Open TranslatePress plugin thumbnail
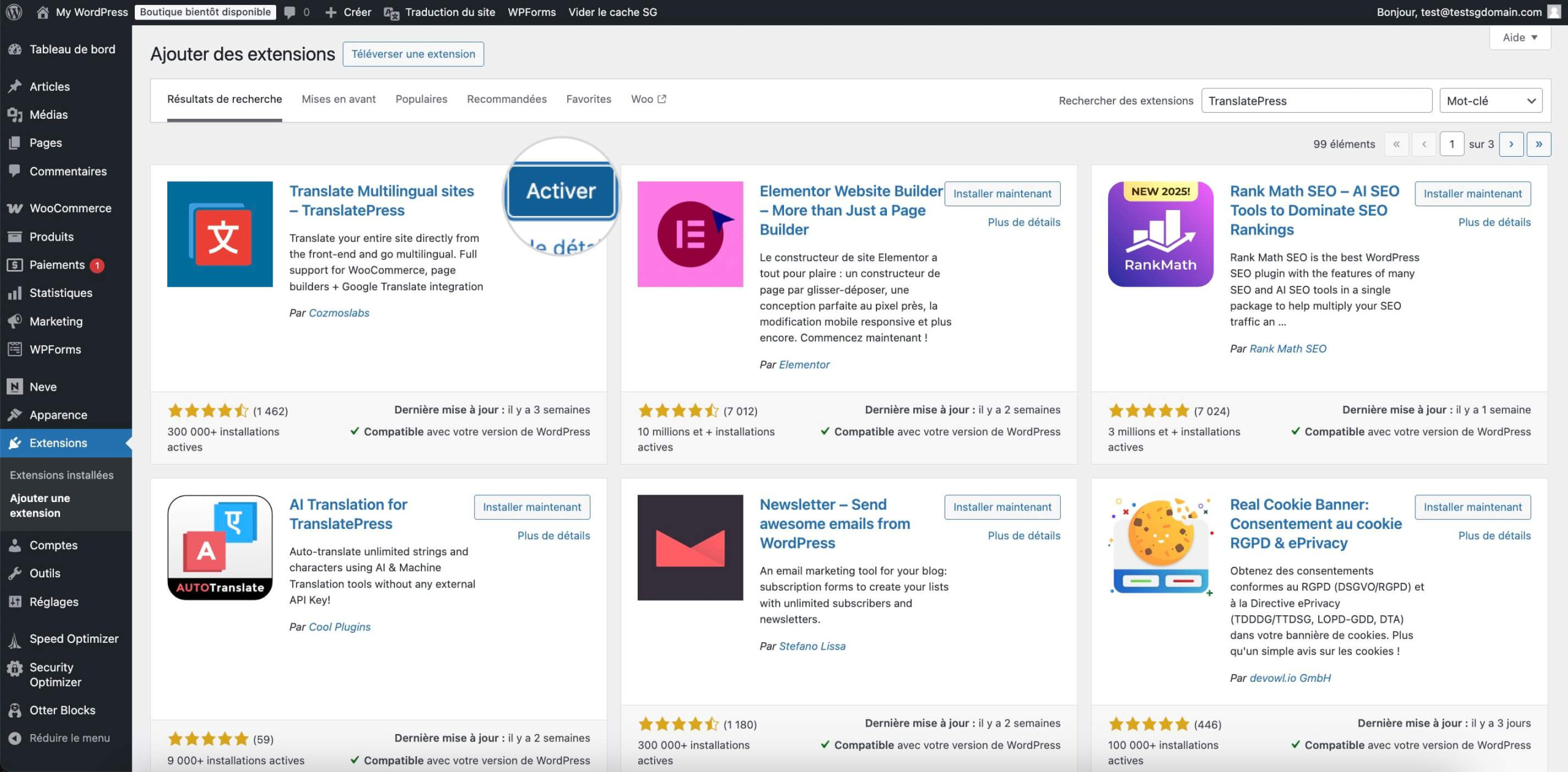This screenshot has height=772, width=1568. click(220, 234)
